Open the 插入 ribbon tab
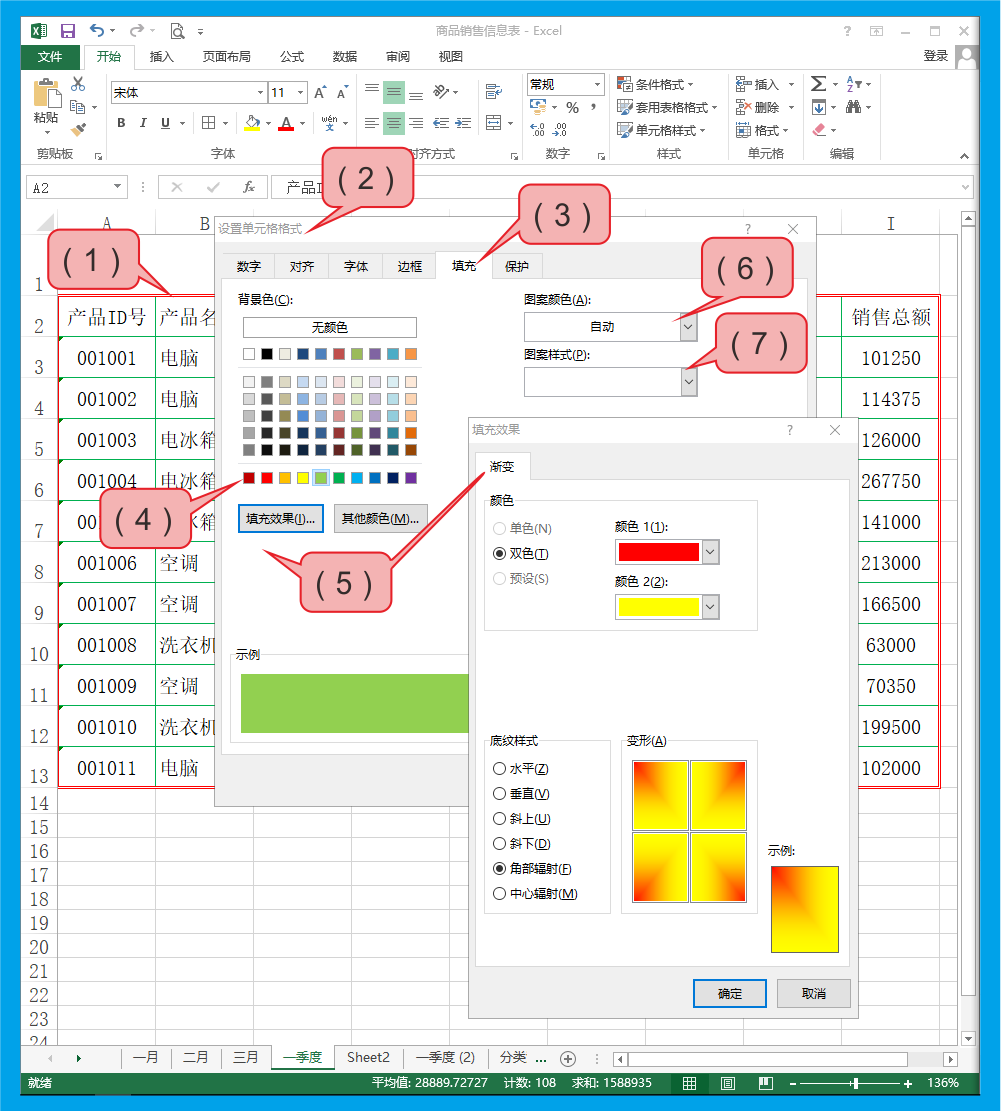This screenshot has height=1111, width=1001. pos(161,57)
